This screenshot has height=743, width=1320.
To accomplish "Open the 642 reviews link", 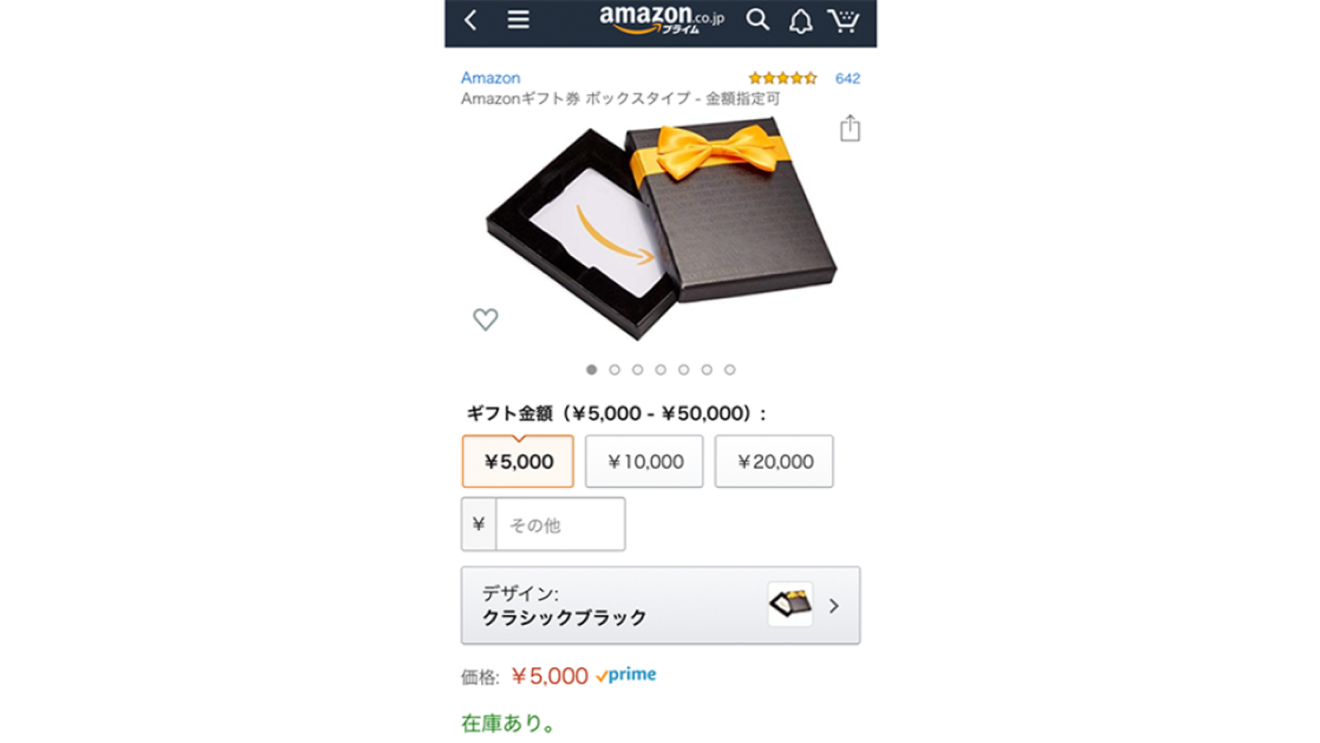I will pyautogui.click(x=848, y=78).
